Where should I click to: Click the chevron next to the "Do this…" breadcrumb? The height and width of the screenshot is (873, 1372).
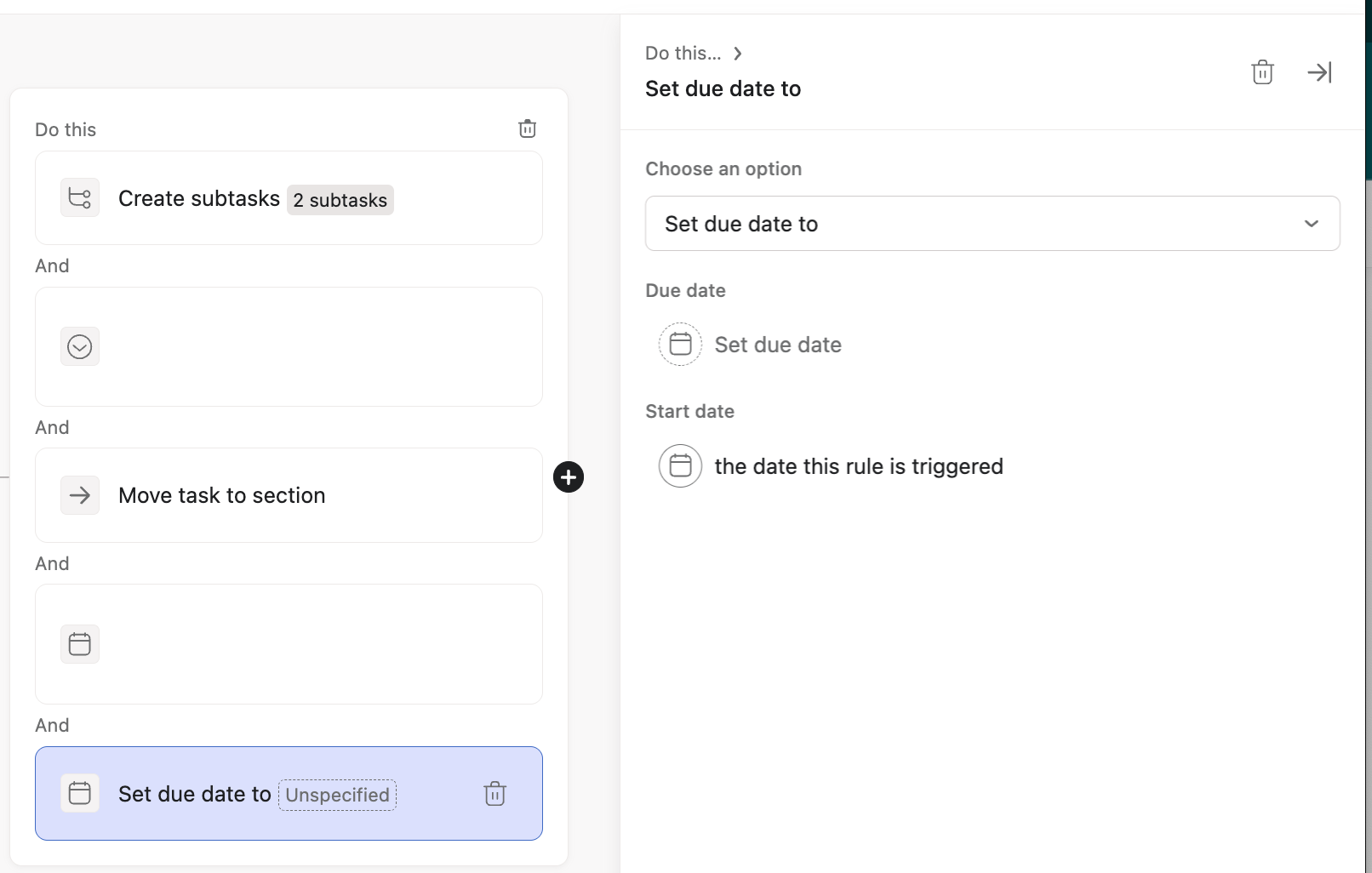[x=738, y=54]
